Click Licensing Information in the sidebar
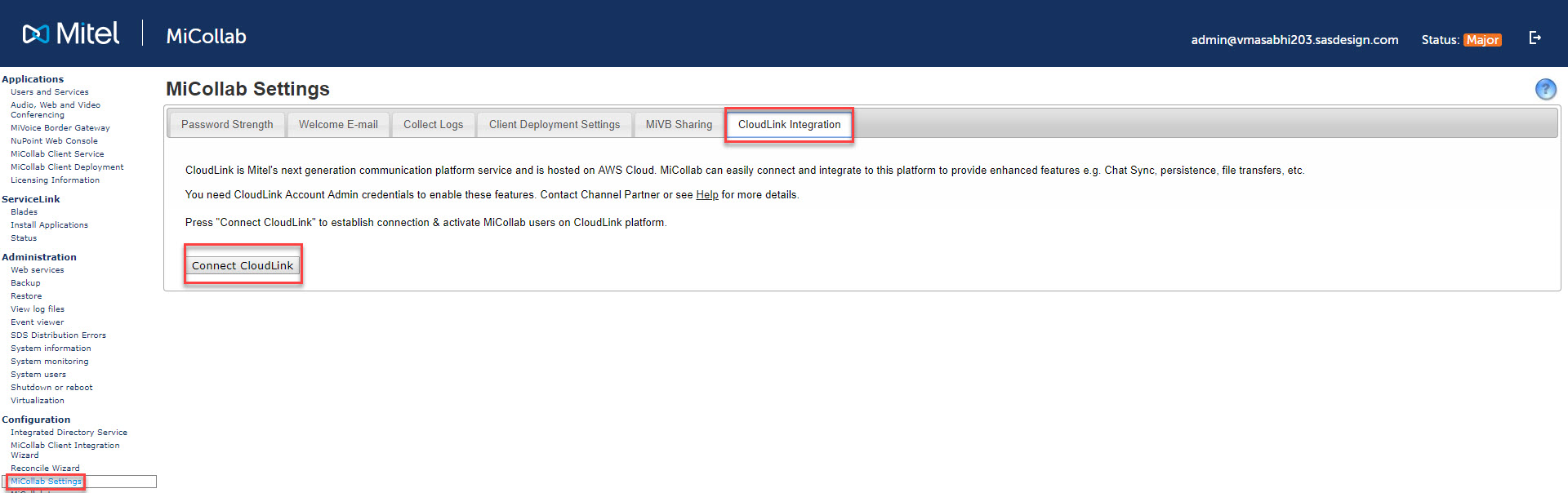The height and width of the screenshot is (493, 1568). pos(55,180)
